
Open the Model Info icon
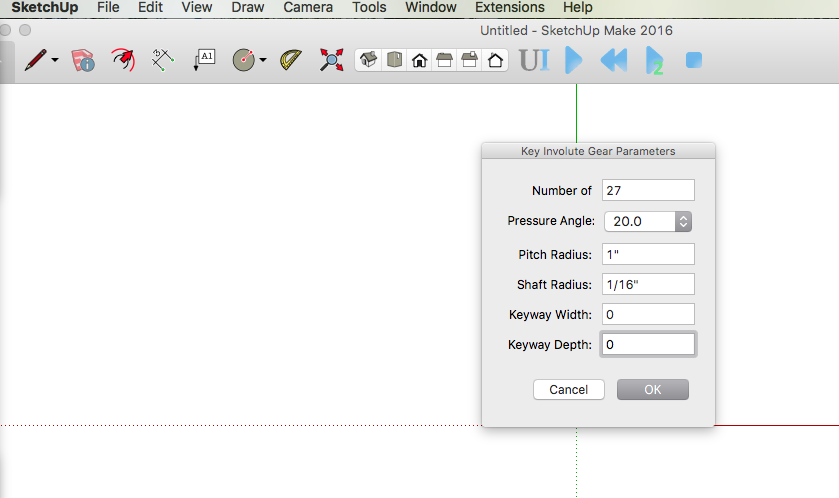[x=83, y=60]
